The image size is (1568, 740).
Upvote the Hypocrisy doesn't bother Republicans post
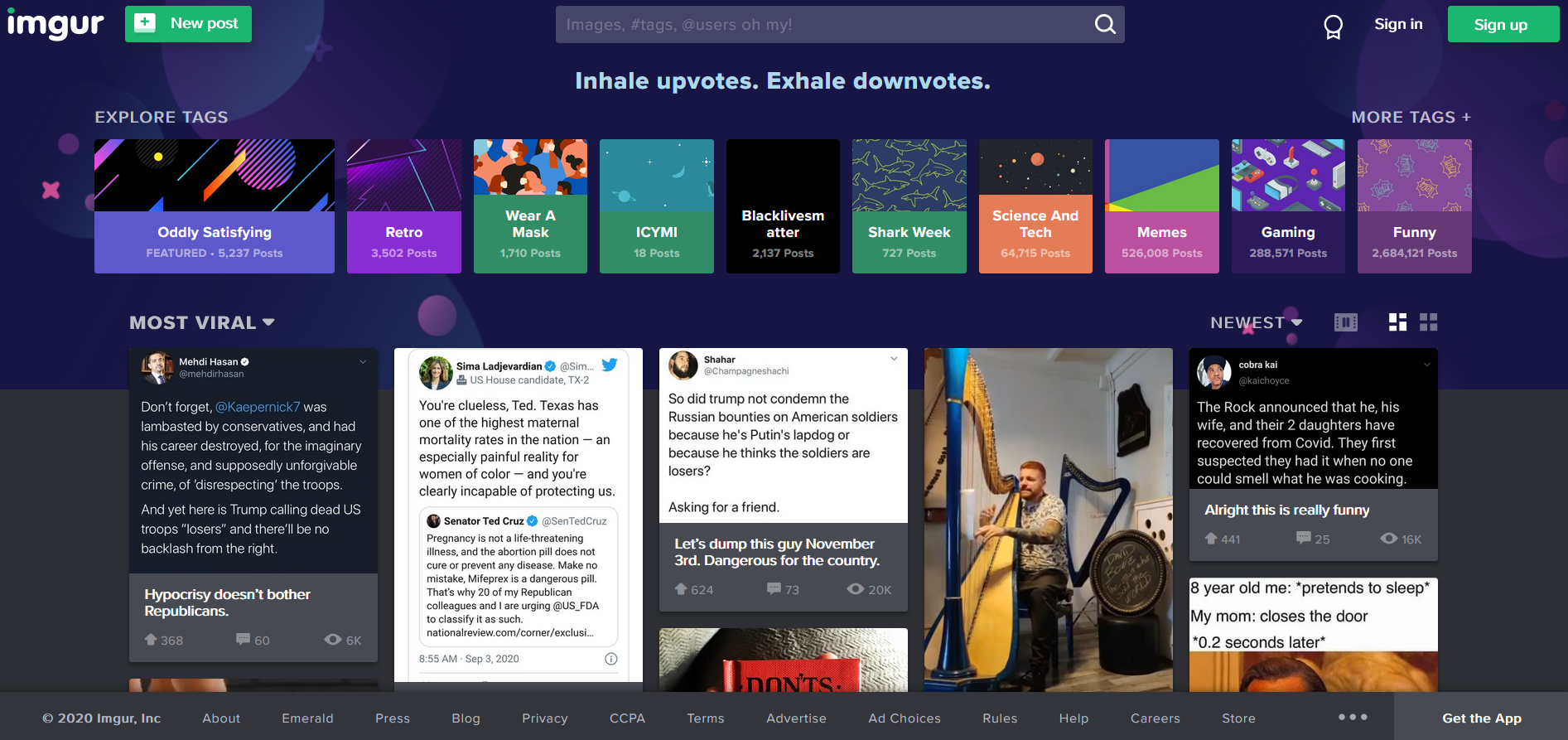coord(152,640)
